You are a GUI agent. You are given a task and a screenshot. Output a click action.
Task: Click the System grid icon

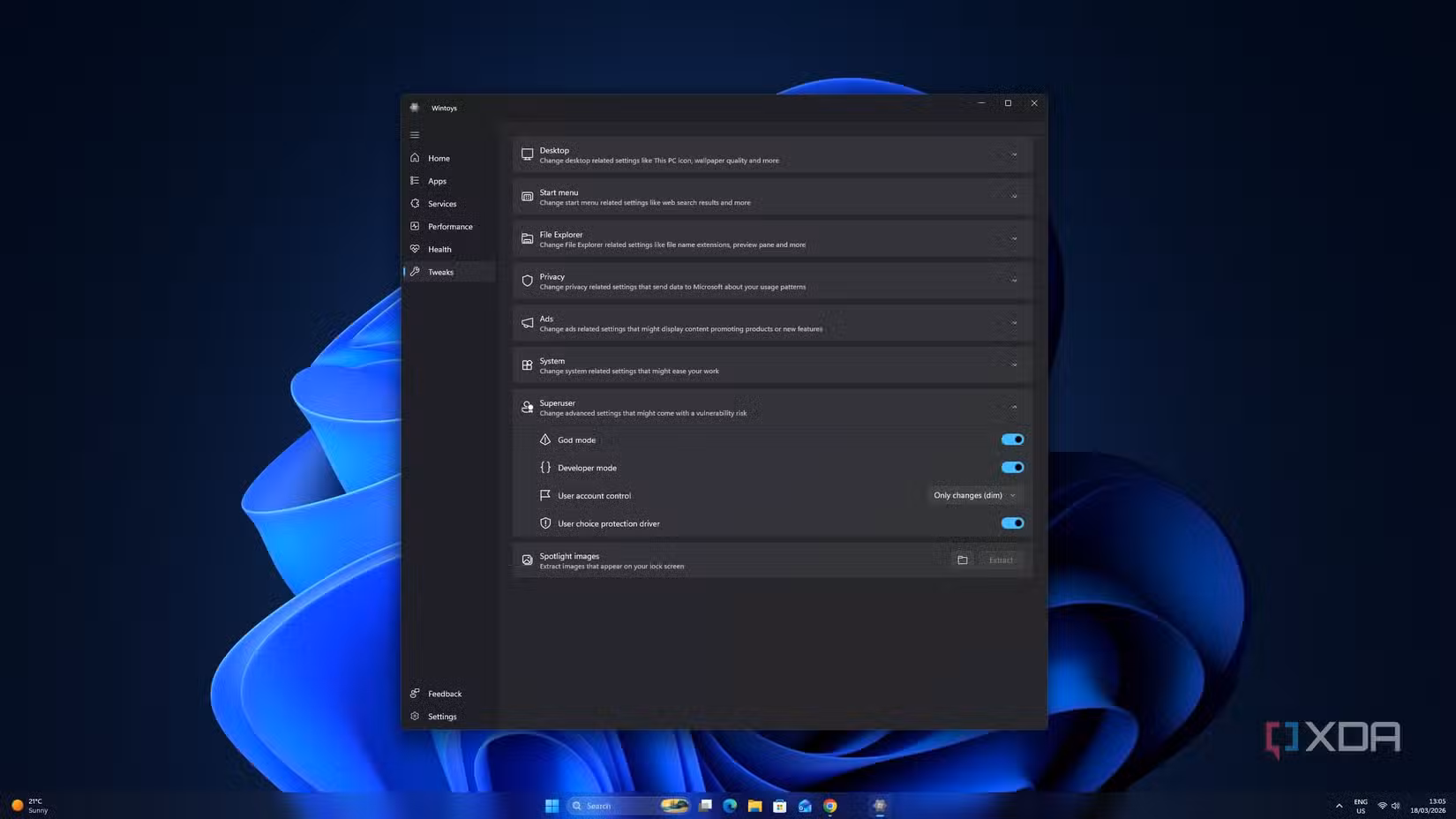click(x=527, y=365)
